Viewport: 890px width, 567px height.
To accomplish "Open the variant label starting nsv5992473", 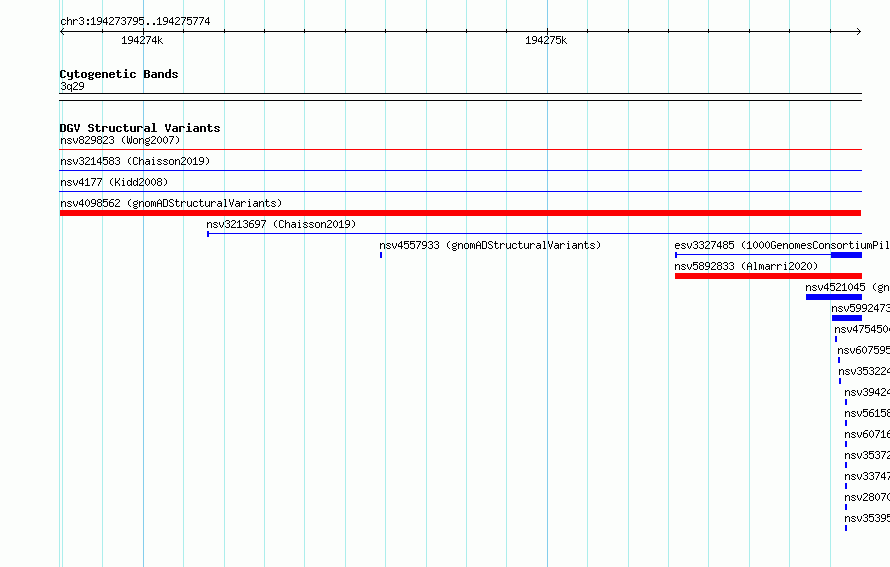I will pos(860,308).
